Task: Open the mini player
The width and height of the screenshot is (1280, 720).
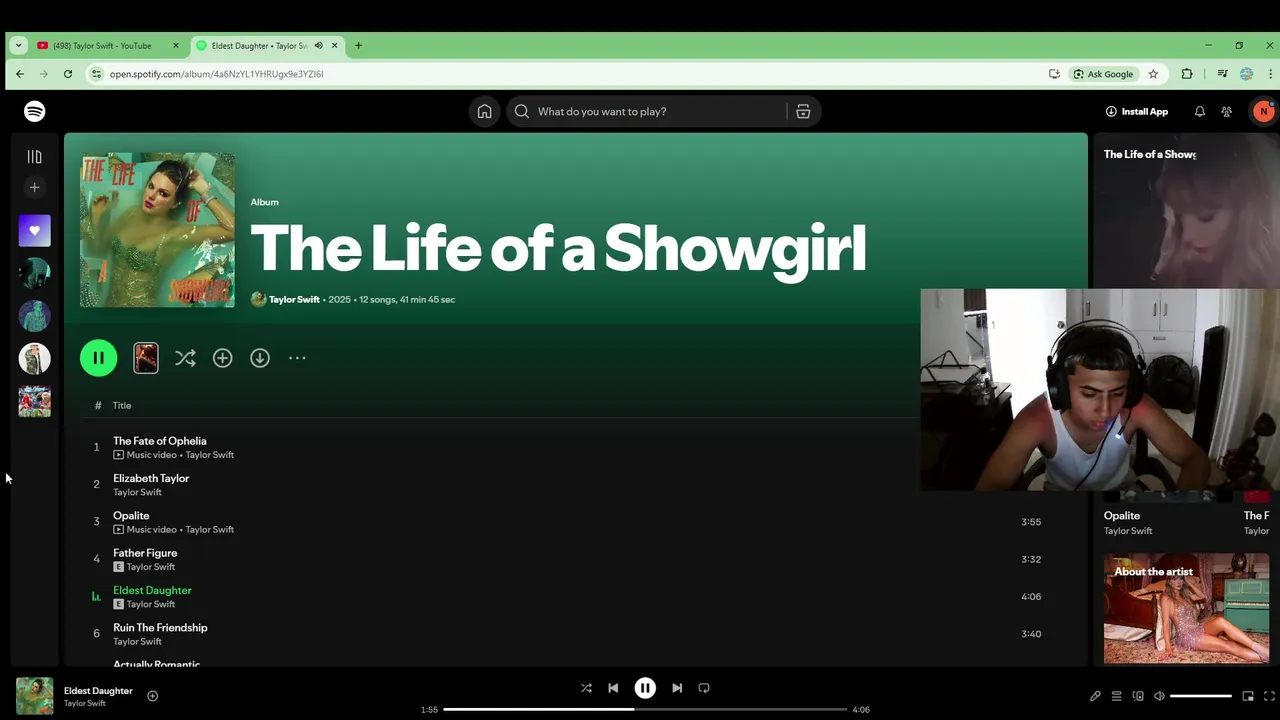Action: 1248,696
